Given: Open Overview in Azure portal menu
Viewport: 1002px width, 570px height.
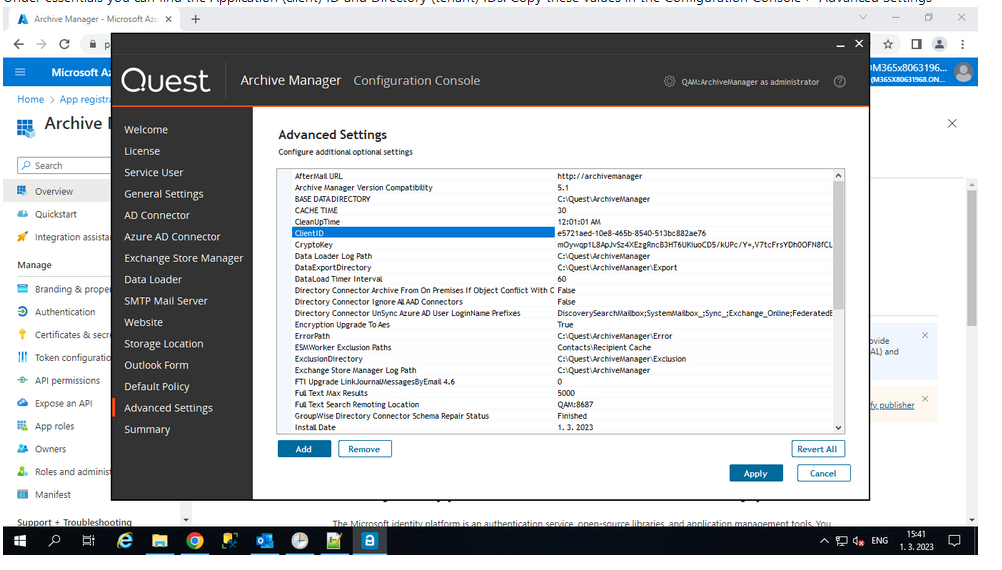Looking at the screenshot, I should (x=54, y=191).
